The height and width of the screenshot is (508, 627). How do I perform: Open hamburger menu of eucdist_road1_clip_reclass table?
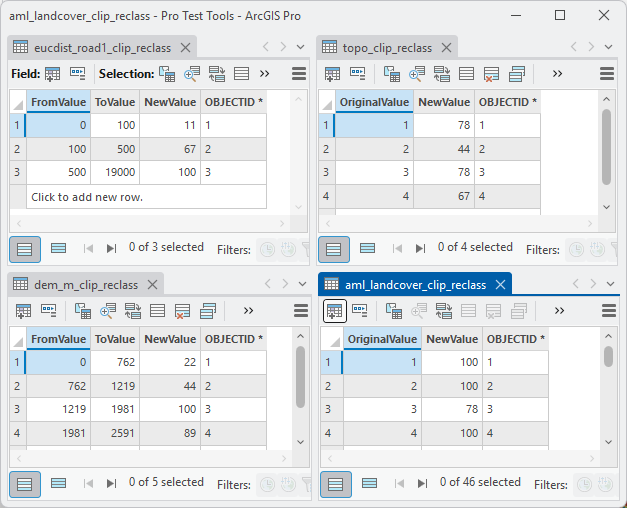[299, 74]
